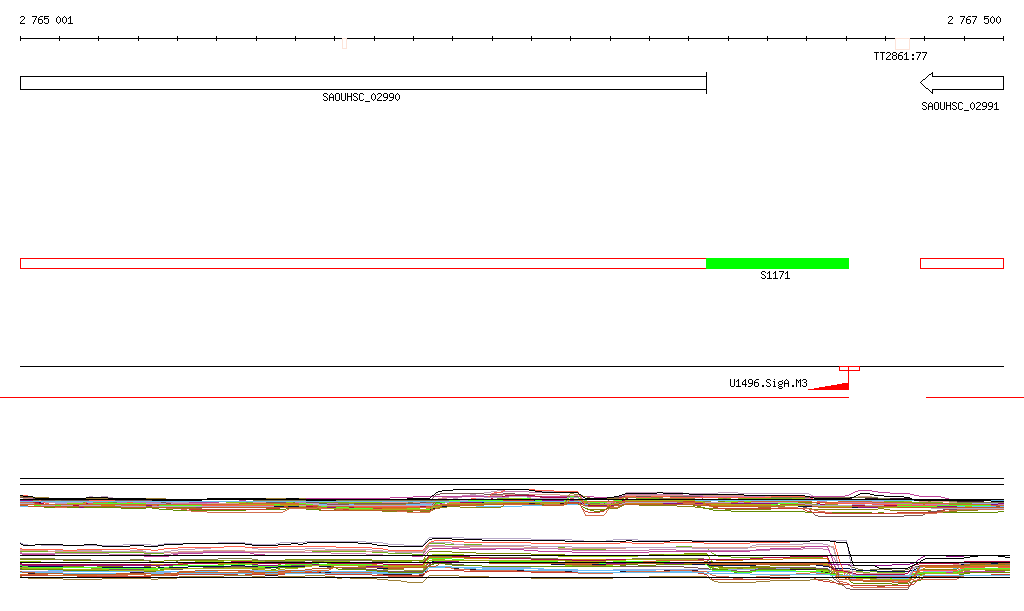Image resolution: width=1024 pixels, height=611 pixels.
Task: Select the long red-outlined segment on left
Action: [x=363, y=263]
